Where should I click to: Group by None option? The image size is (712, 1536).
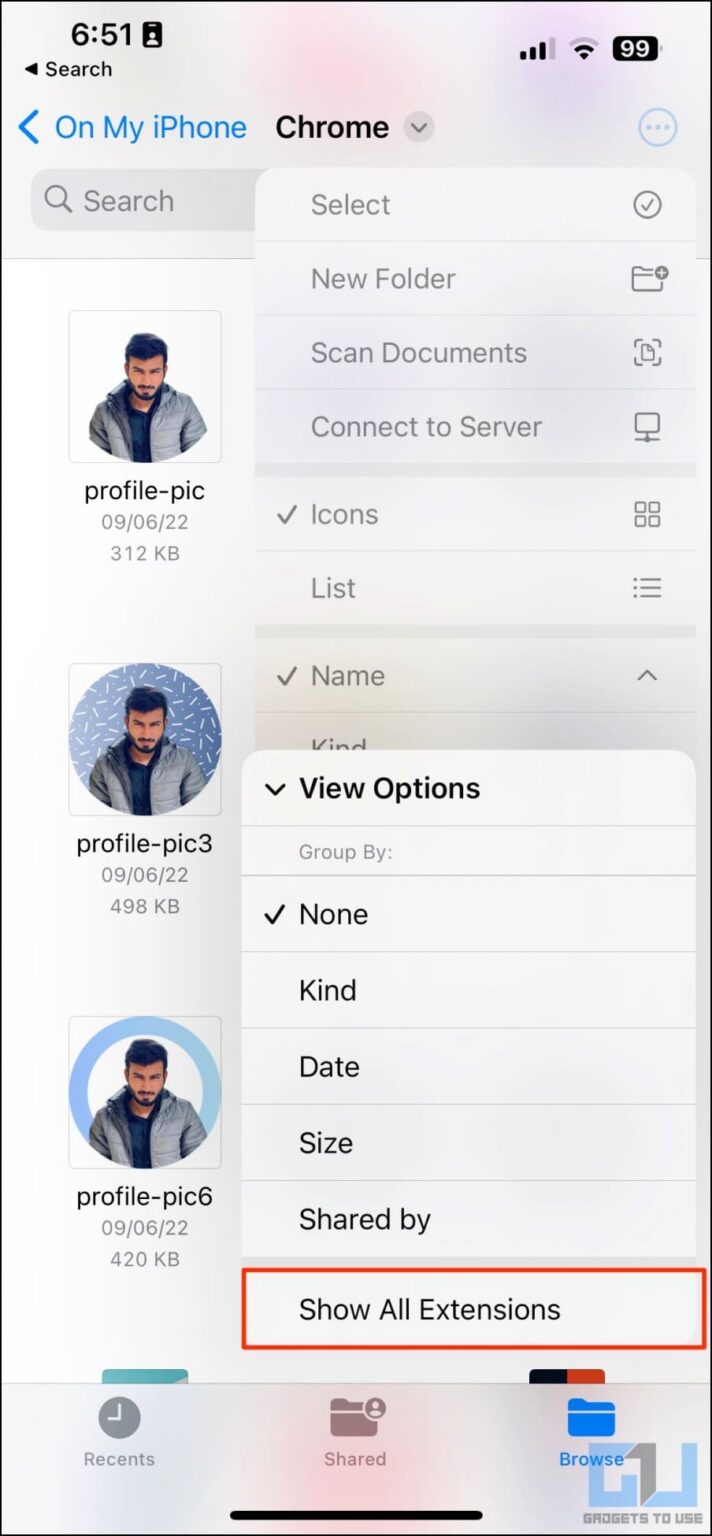coord(468,914)
